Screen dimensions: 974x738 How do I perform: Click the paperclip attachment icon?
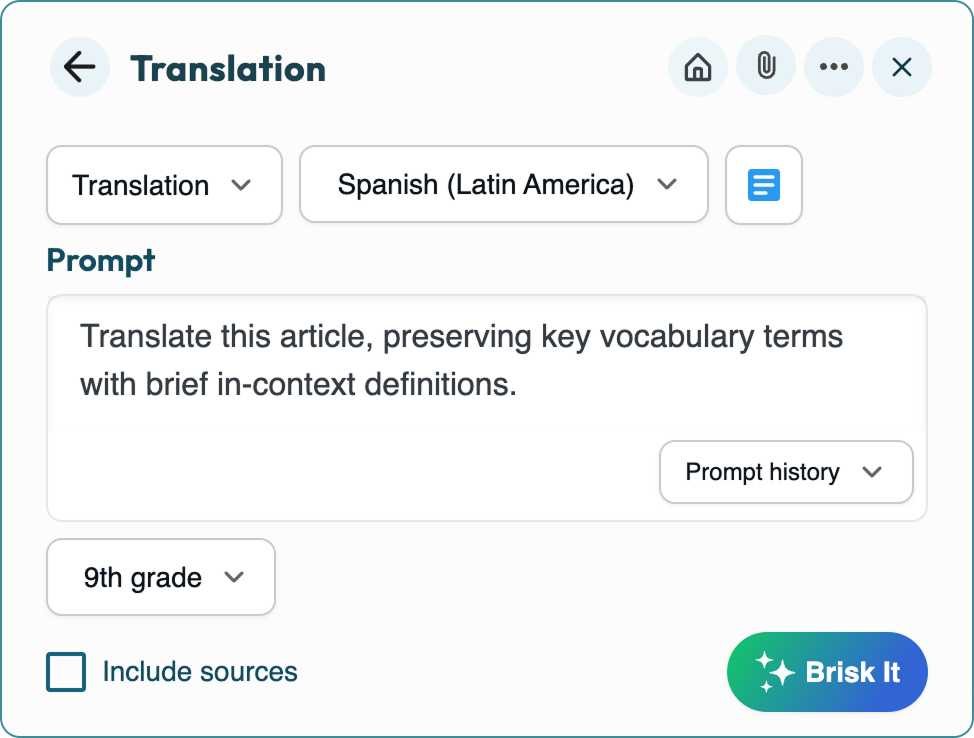click(765, 68)
